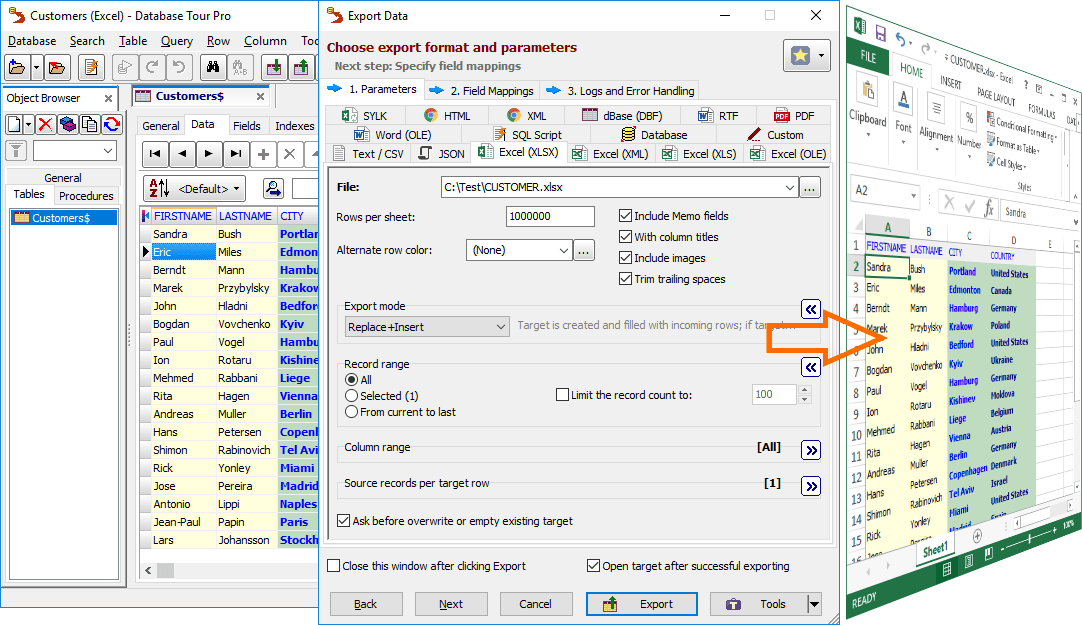Viewport: 1082px width, 625px height.
Task: Open the Query menu
Action: click(x=177, y=41)
